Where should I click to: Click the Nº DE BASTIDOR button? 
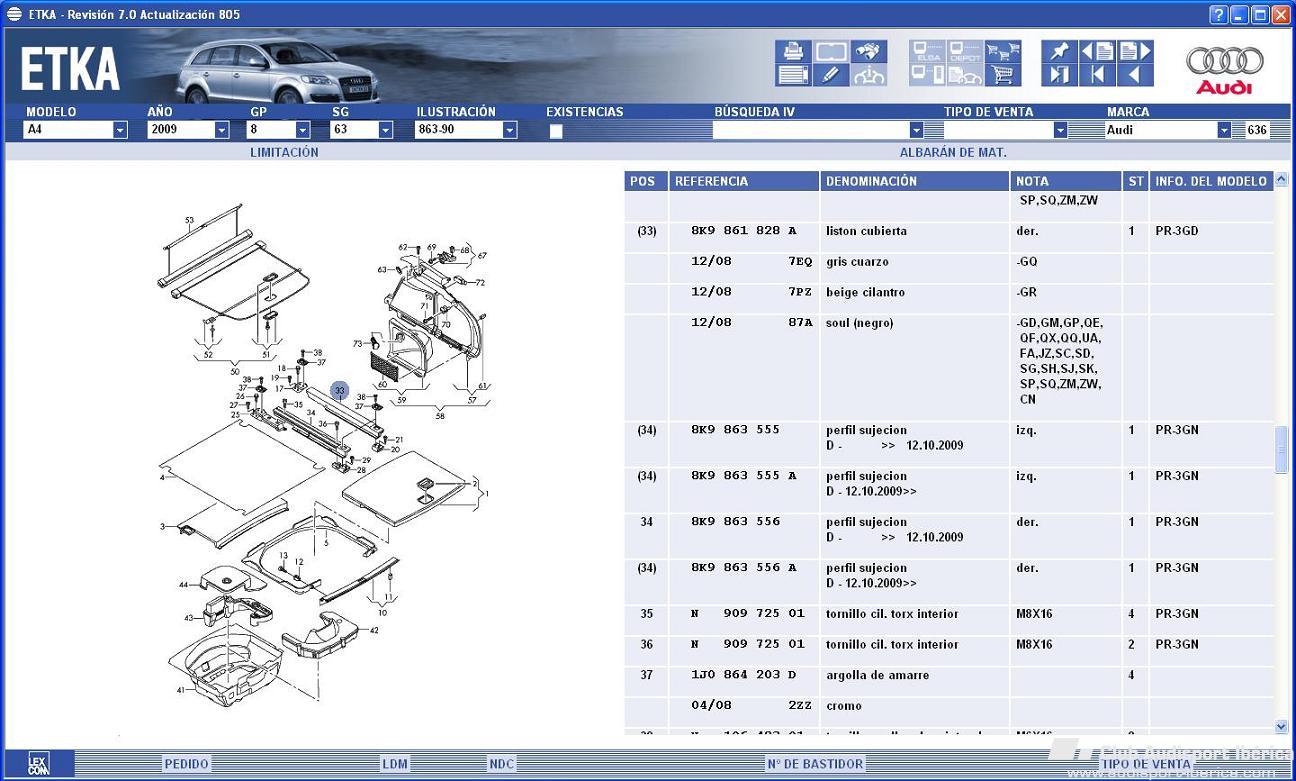(815, 764)
